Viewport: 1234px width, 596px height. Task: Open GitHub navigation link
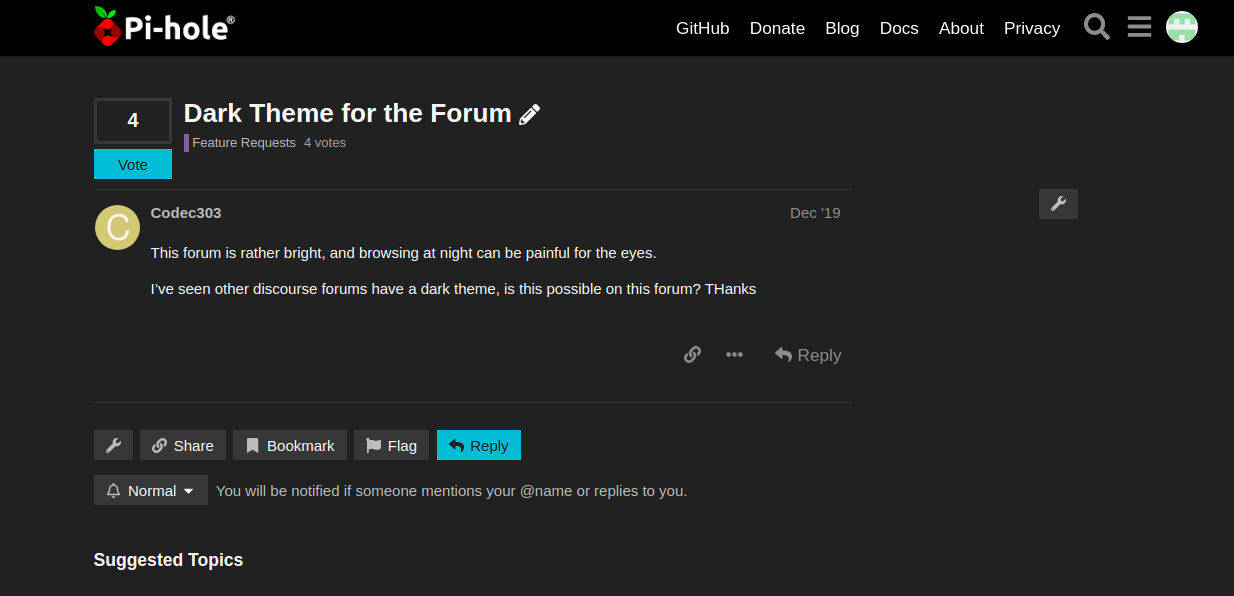703,28
